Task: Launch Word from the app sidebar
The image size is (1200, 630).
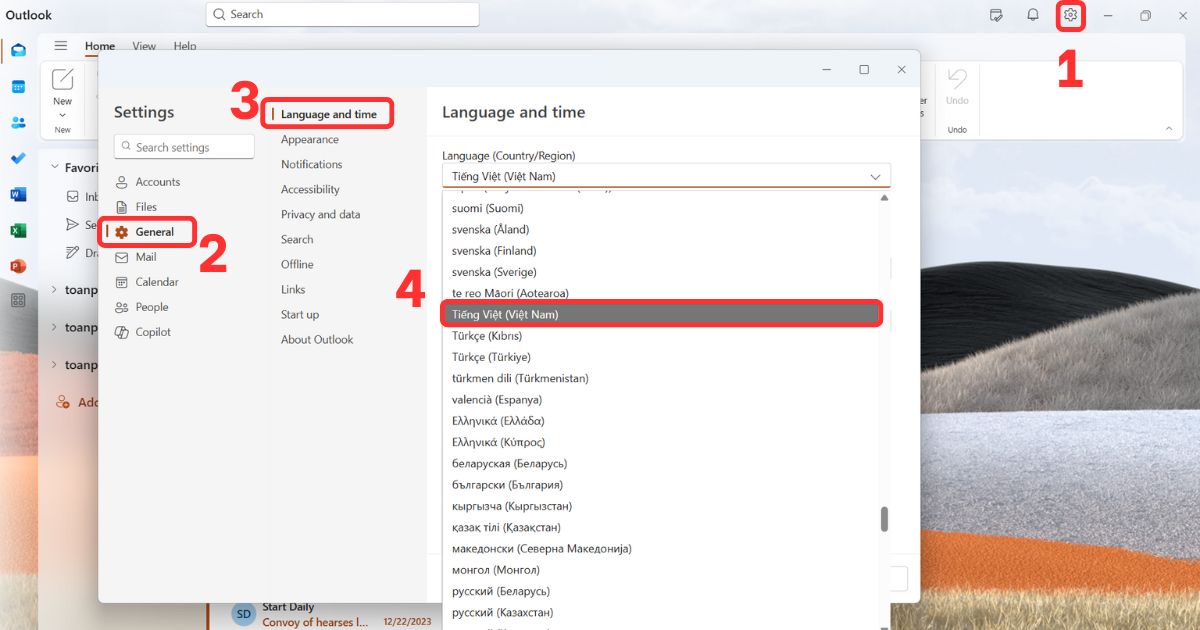Action: pyautogui.click(x=18, y=194)
